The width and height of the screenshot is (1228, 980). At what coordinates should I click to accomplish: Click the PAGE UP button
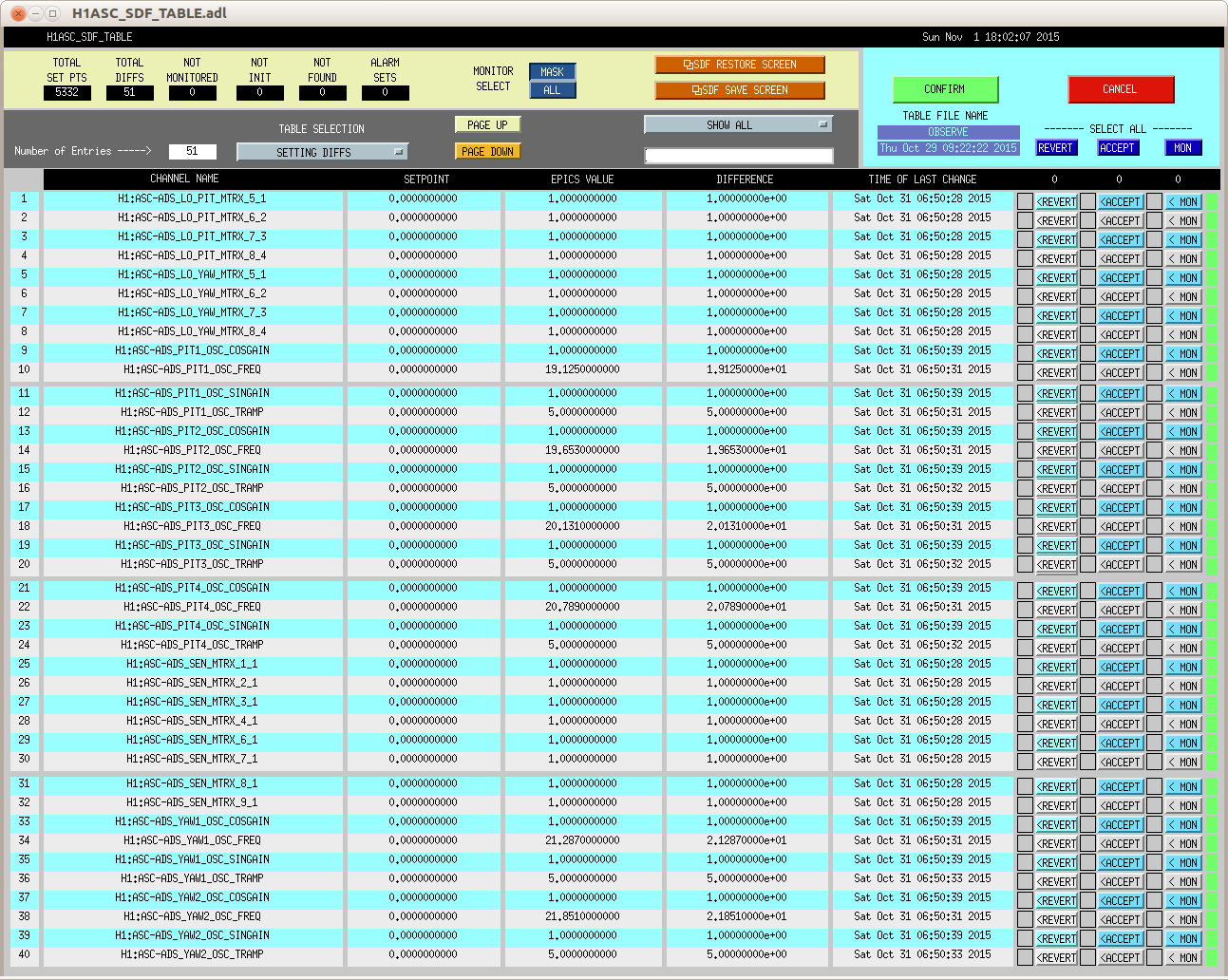pyautogui.click(x=487, y=124)
